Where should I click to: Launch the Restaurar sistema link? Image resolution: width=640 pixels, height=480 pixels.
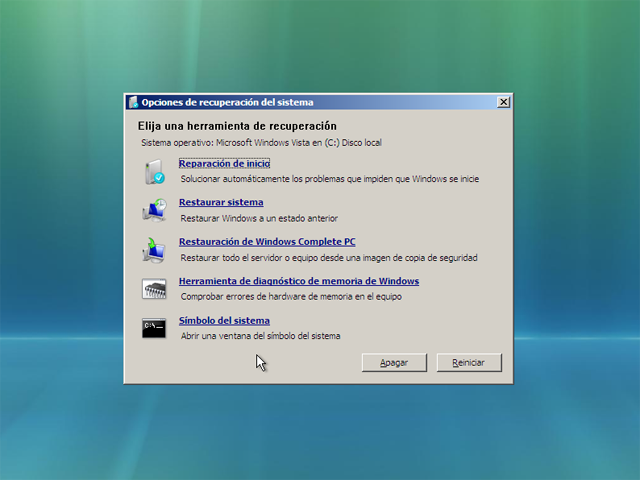pos(221,202)
